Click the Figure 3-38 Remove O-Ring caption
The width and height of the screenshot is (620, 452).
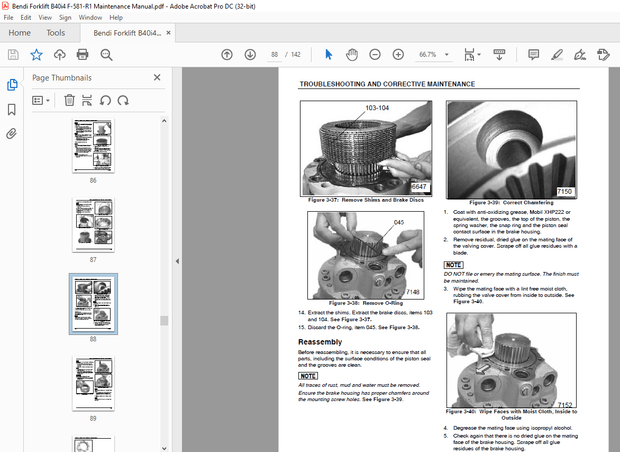pos(366,303)
